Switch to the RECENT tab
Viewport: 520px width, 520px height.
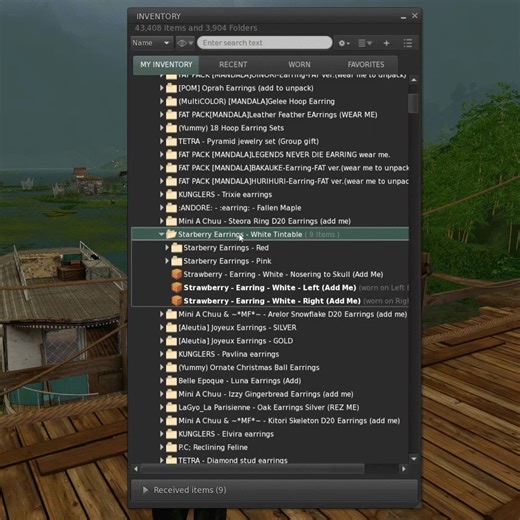point(233,65)
